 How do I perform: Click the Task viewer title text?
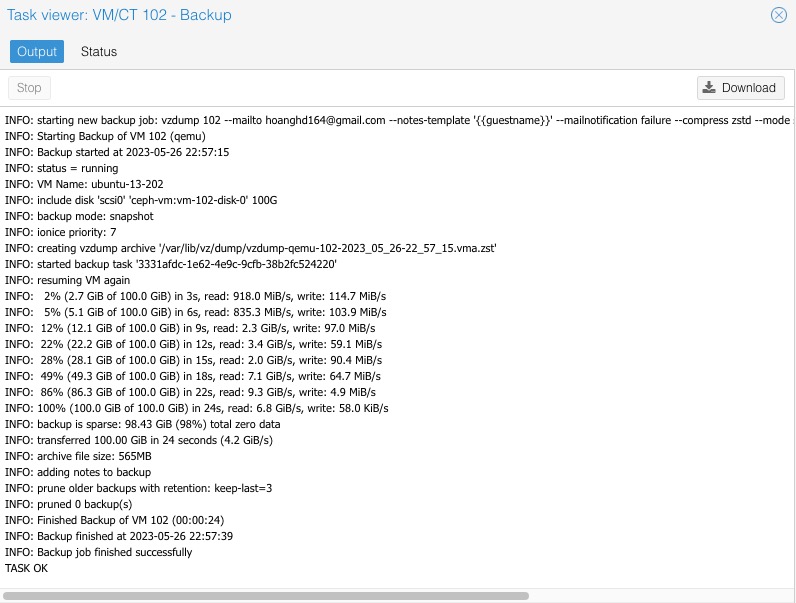click(x=119, y=15)
